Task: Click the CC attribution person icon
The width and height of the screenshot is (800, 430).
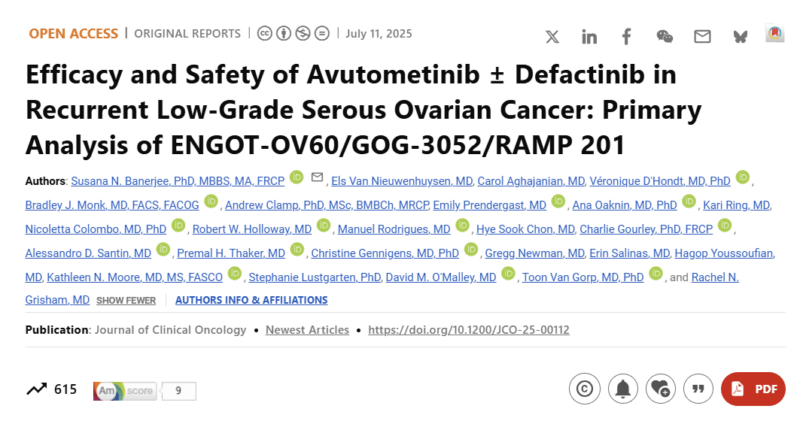Action: pyautogui.click(x=284, y=34)
